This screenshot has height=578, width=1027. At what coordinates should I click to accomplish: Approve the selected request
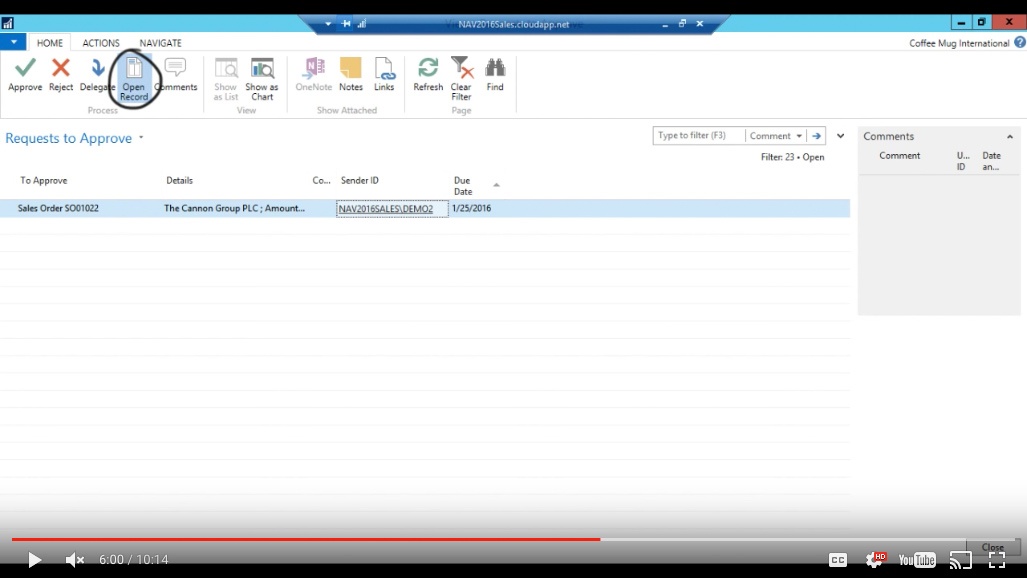click(x=25, y=74)
